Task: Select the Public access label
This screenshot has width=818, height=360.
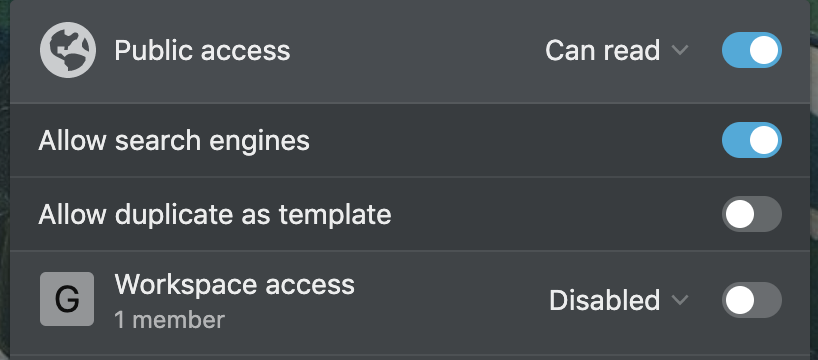Action: click(x=202, y=51)
